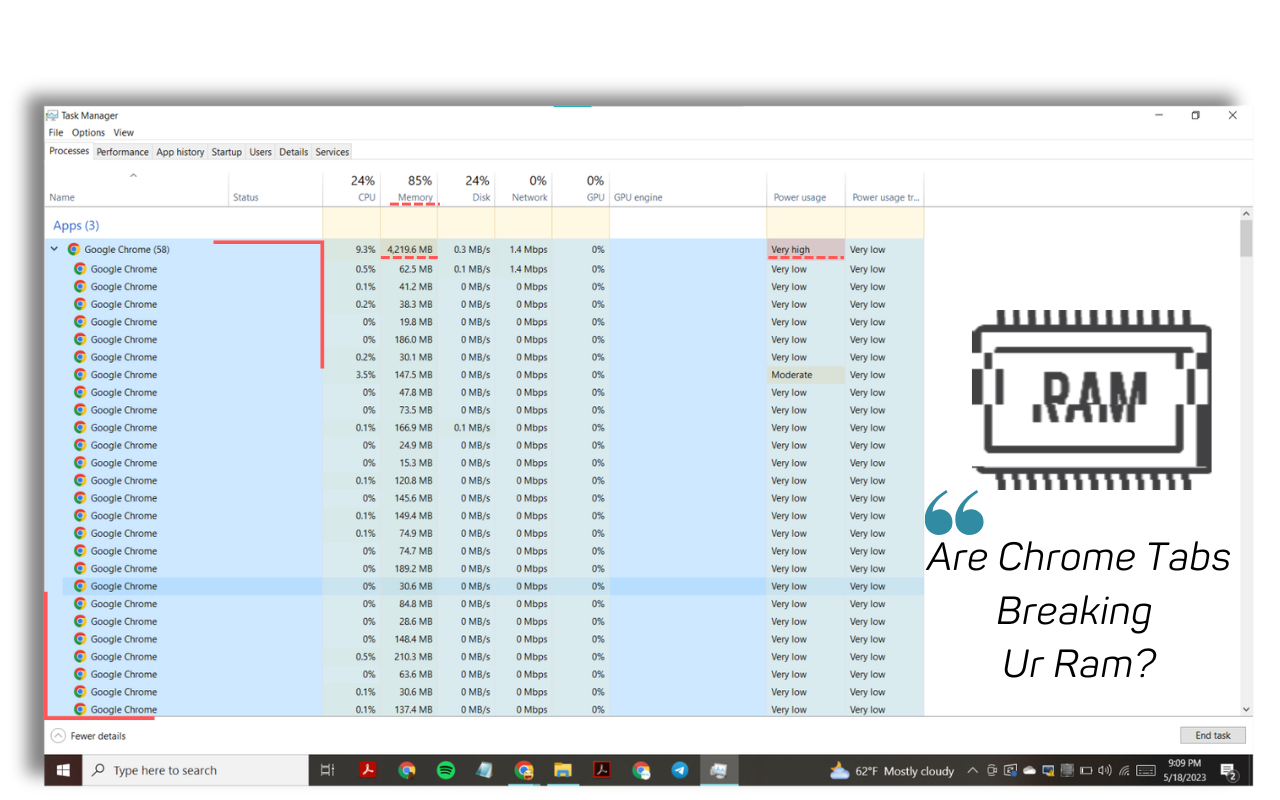Viewport: 1280px width, 800px height.
Task: Click the Task Manager taskbar icon
Action: click(x=718, y=770)
